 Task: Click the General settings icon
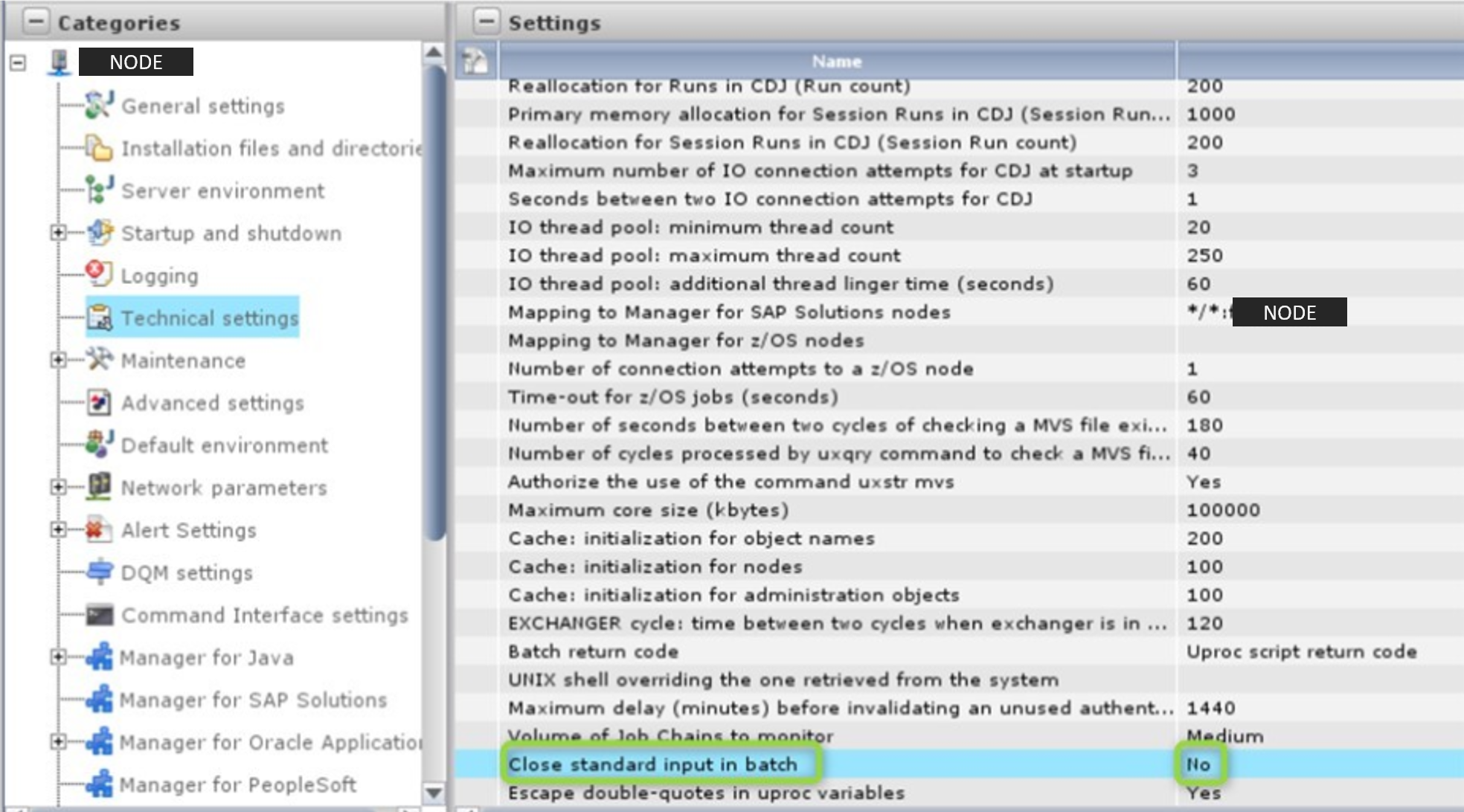[98, 106]
